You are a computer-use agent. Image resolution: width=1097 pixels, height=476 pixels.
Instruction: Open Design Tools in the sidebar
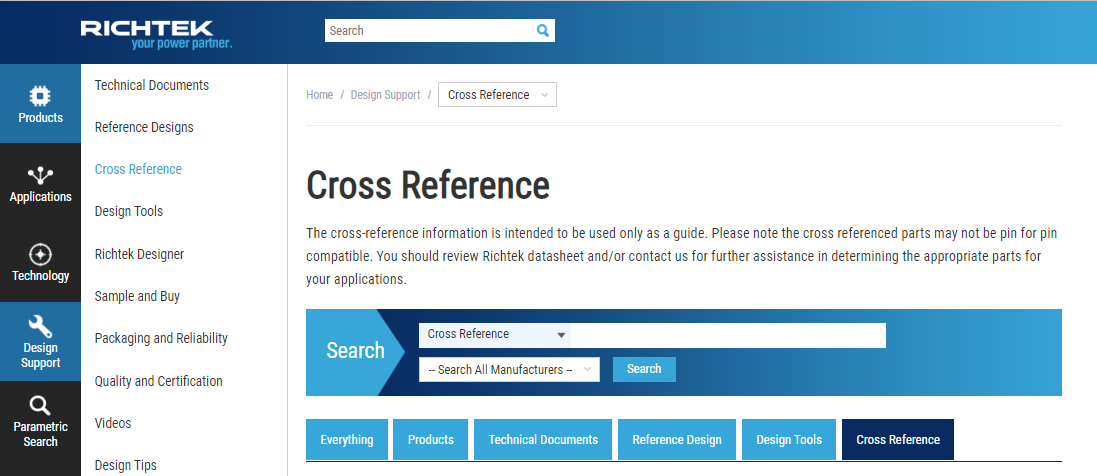click(x=129, y=211)
